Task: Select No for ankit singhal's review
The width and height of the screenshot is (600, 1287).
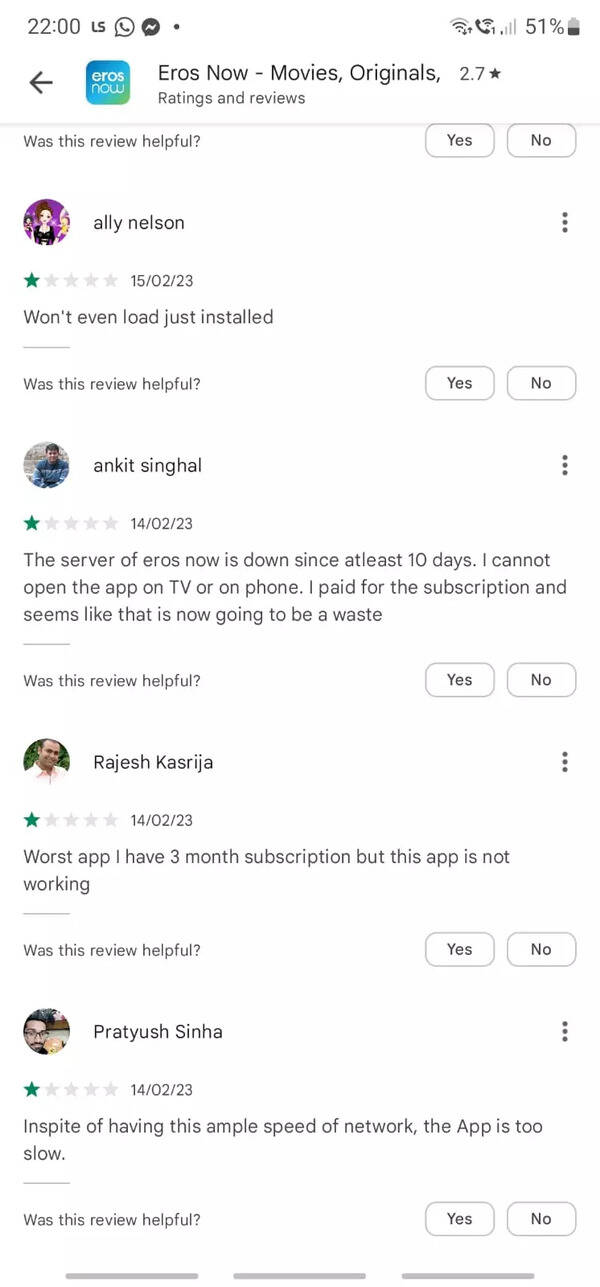Action: coord(541,680)
